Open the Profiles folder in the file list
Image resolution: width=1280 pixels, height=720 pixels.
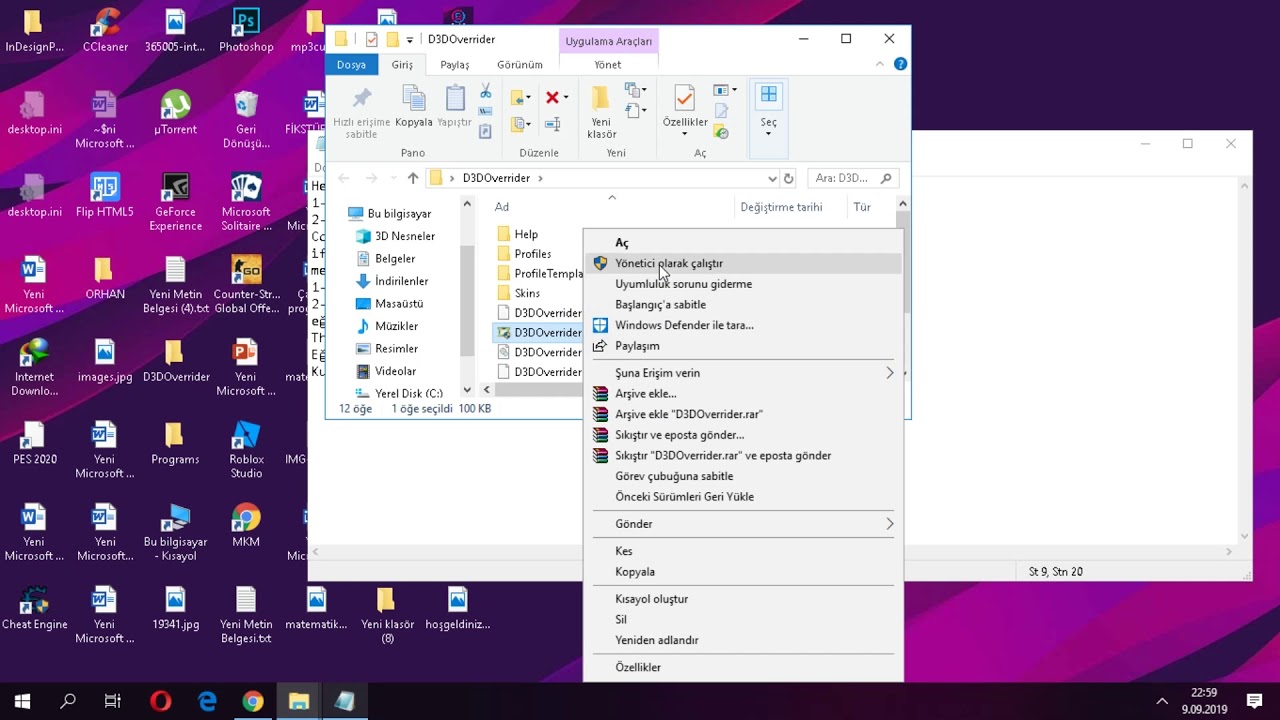pos(532,254)
